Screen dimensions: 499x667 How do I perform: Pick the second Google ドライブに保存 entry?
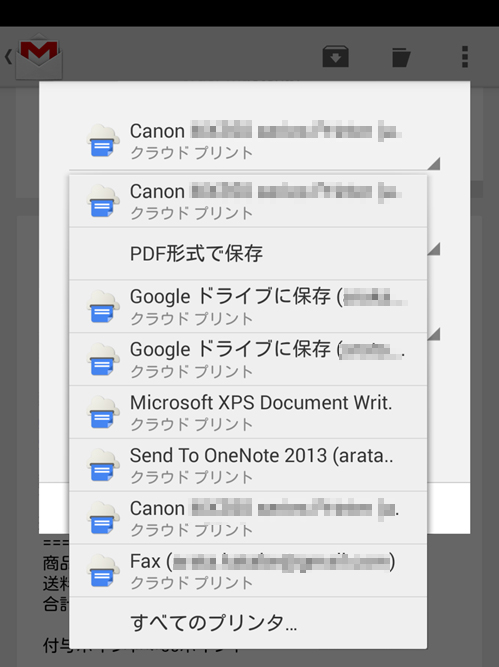pyautogui.click(x=248, y=359)
